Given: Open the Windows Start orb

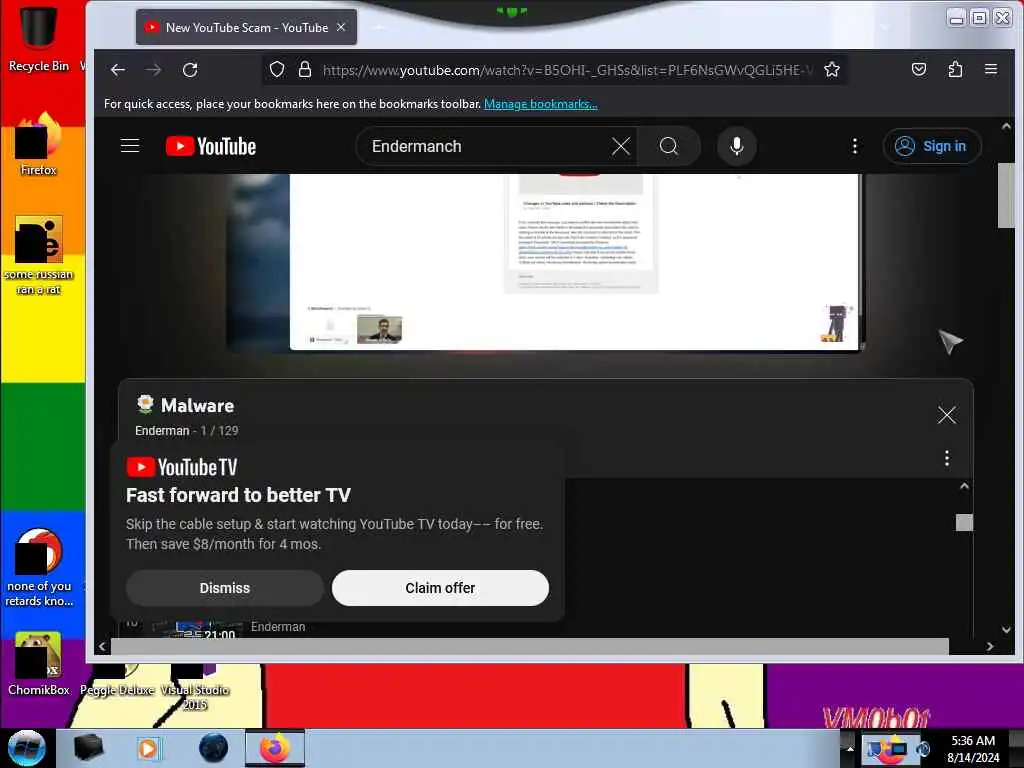Looking at the screenshot, I should tap(26, 748).
